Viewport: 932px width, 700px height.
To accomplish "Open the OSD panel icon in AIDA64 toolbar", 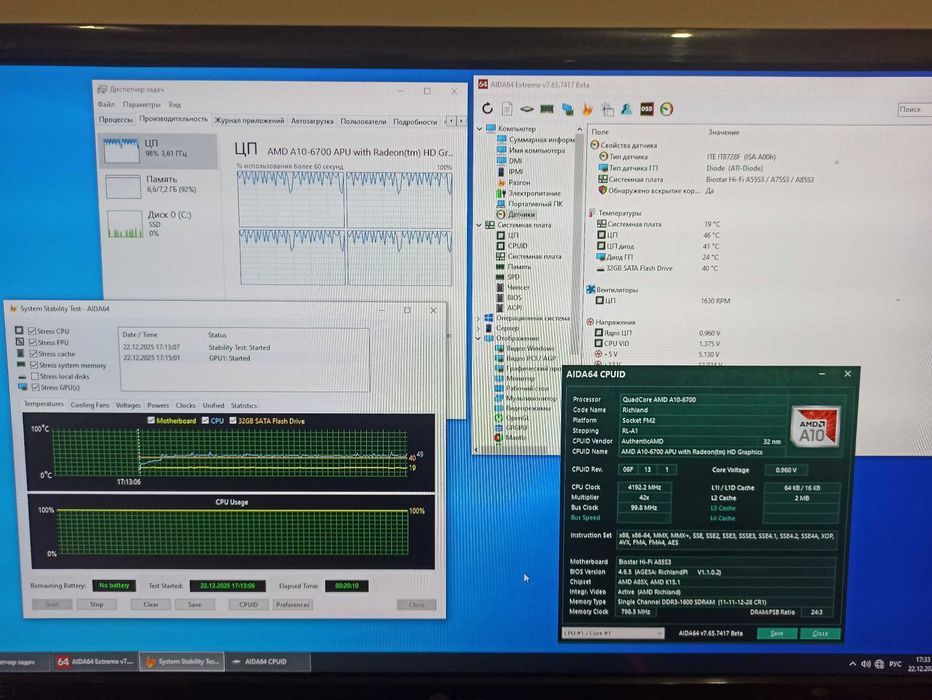I will click(x=647, y=109).
